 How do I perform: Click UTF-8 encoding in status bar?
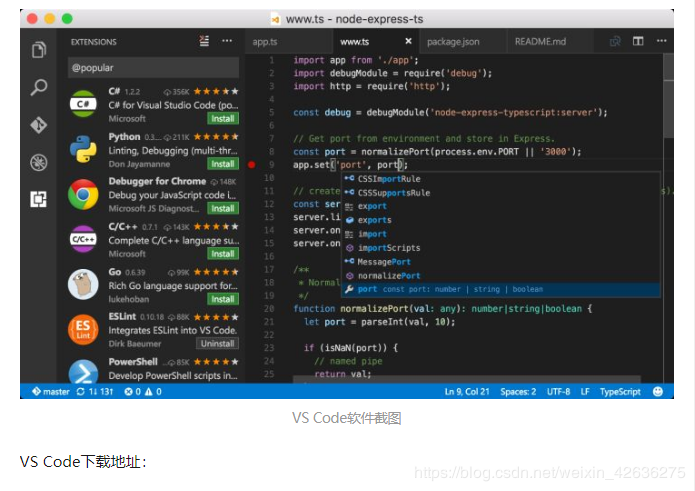click(558, 392)
